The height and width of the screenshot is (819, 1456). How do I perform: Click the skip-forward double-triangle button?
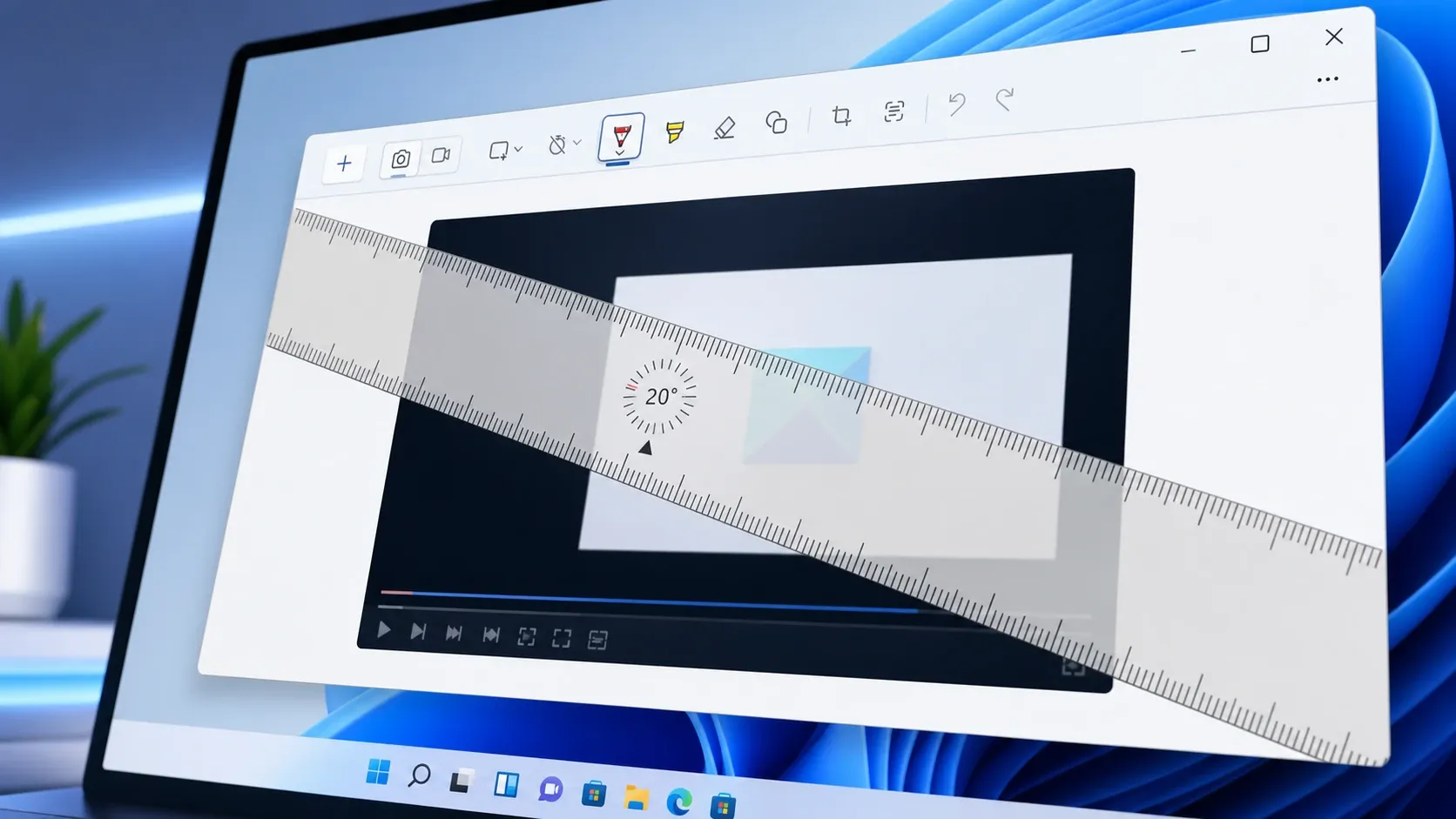pos(454,634)
